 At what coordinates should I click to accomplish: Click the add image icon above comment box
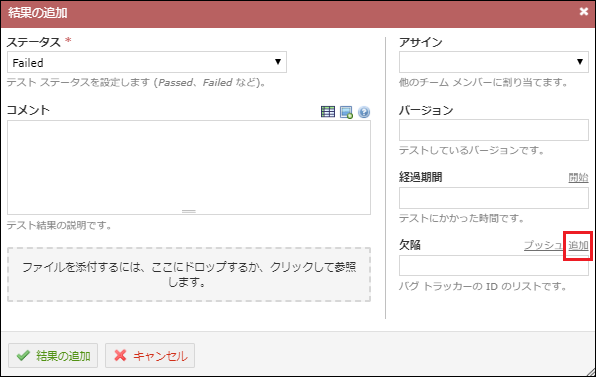346,112
